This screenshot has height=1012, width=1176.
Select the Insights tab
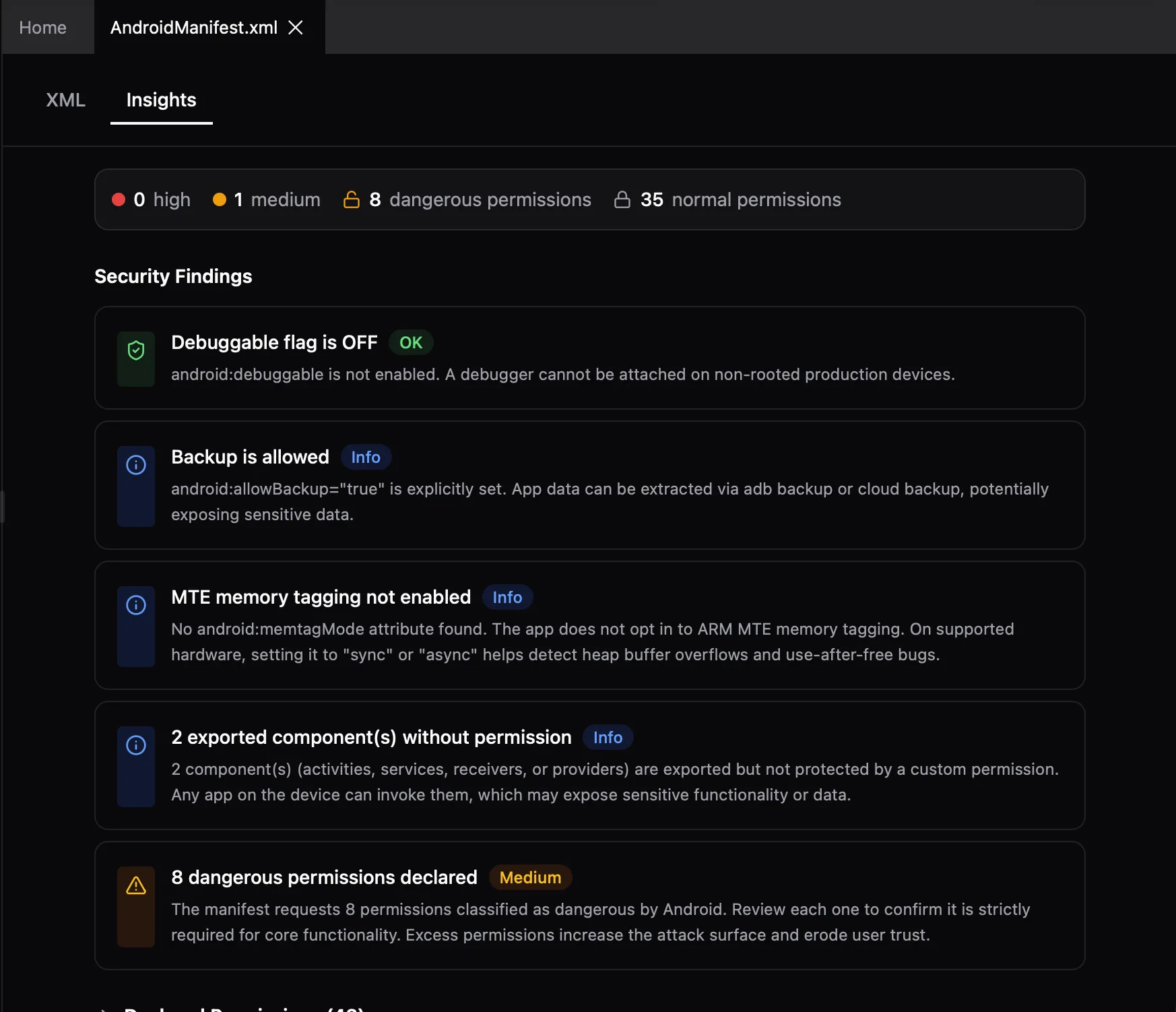[x=161, y=100]
